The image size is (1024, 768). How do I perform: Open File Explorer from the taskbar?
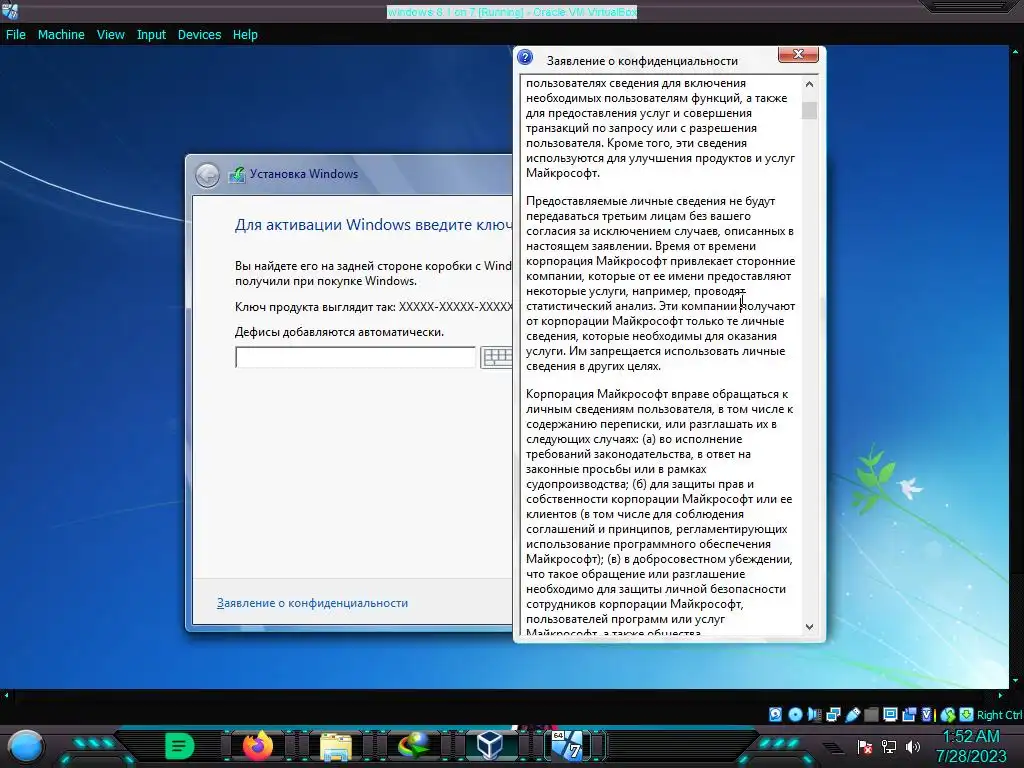coord(336,746)
